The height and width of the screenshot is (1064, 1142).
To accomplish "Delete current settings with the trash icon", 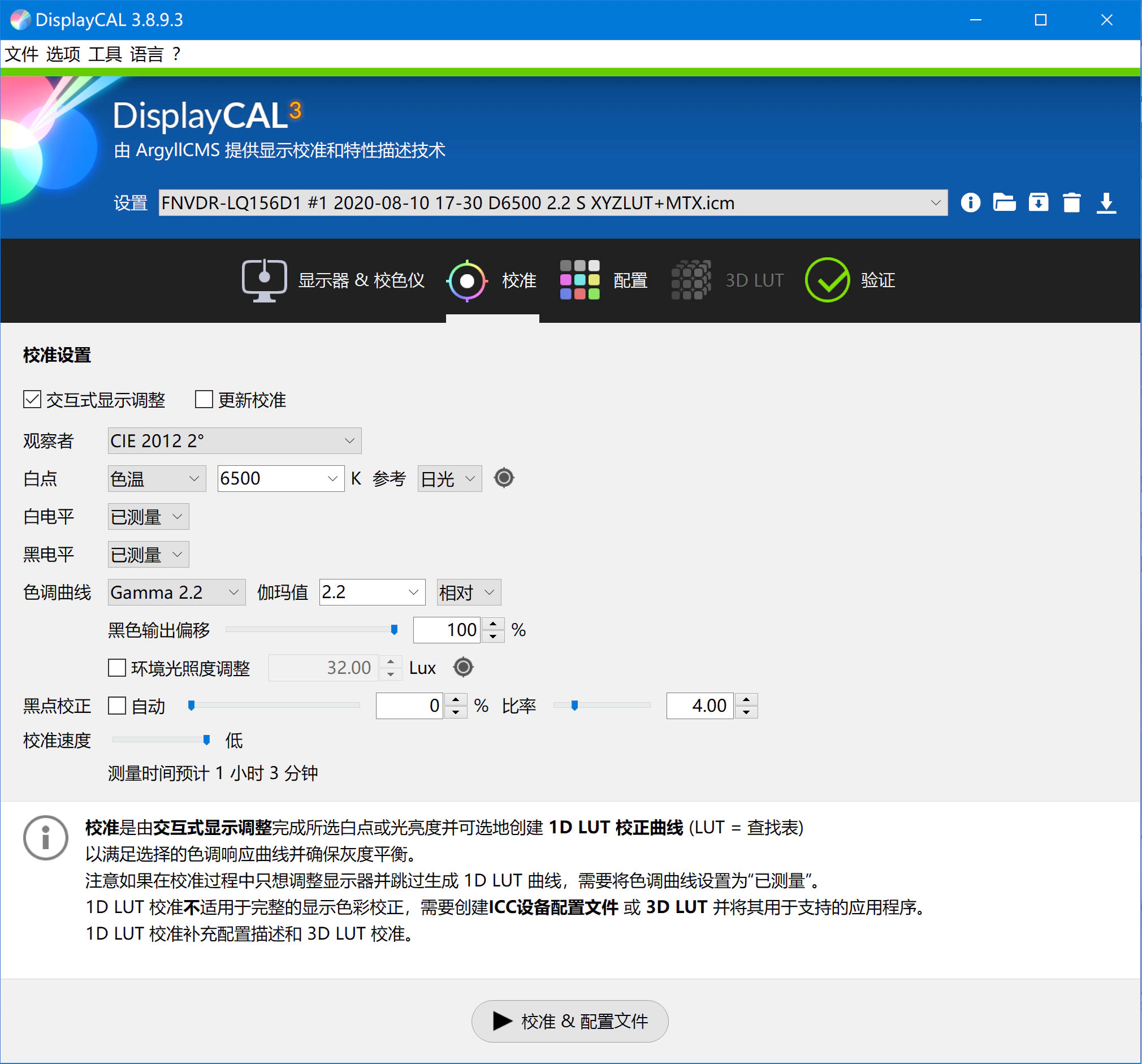I will click(1071, 203).
